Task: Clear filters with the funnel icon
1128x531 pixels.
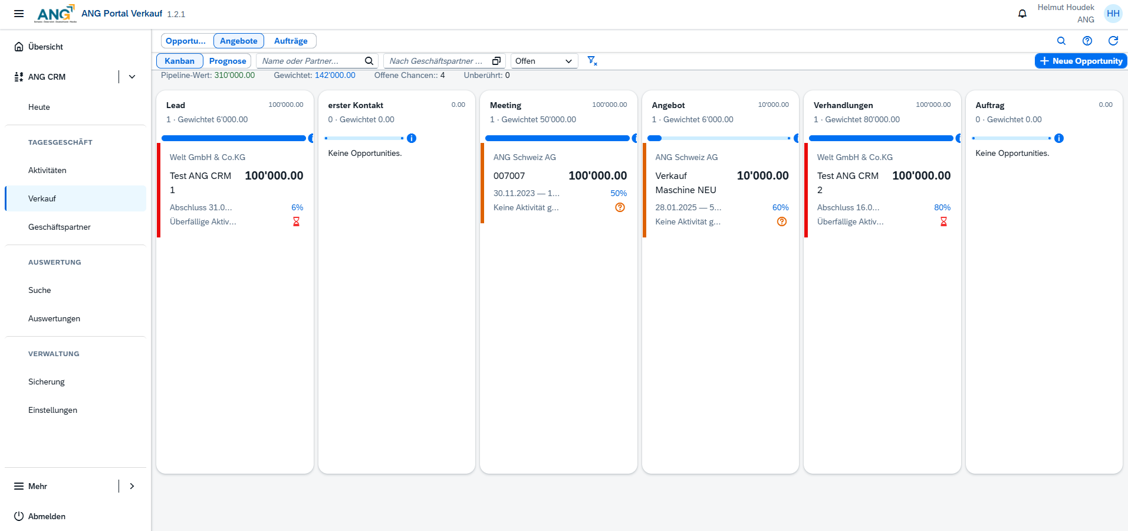Action: pos(592,61)
